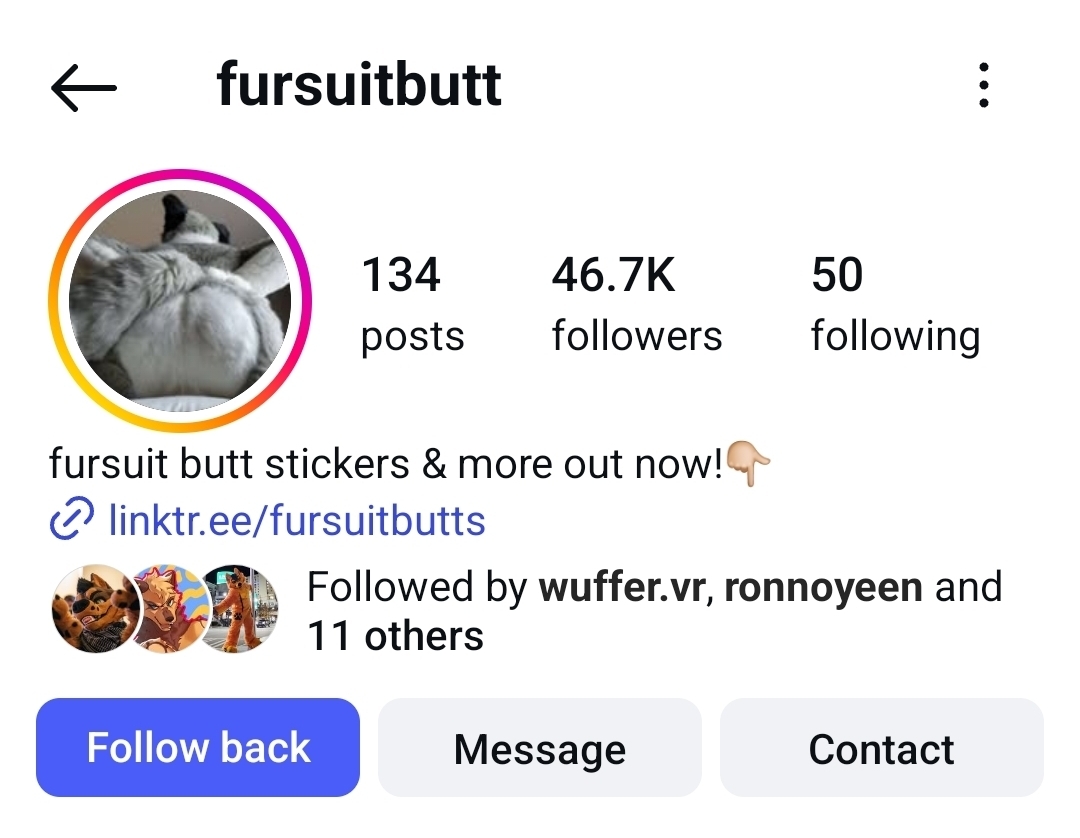This screenshot has height=838, width=1080.
Task: Click the link chain icon
Action: (x=72, y=518)
